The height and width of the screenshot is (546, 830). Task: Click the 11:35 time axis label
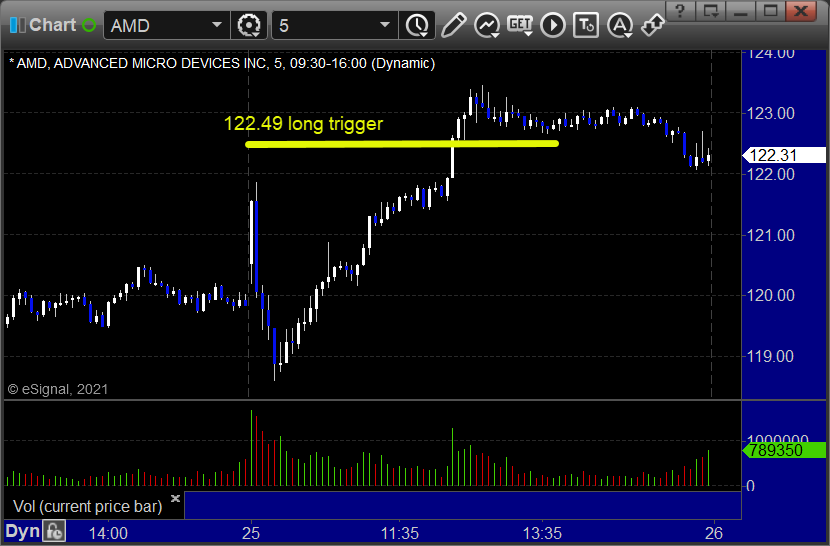pyautogui.click(x=400, y=533)
